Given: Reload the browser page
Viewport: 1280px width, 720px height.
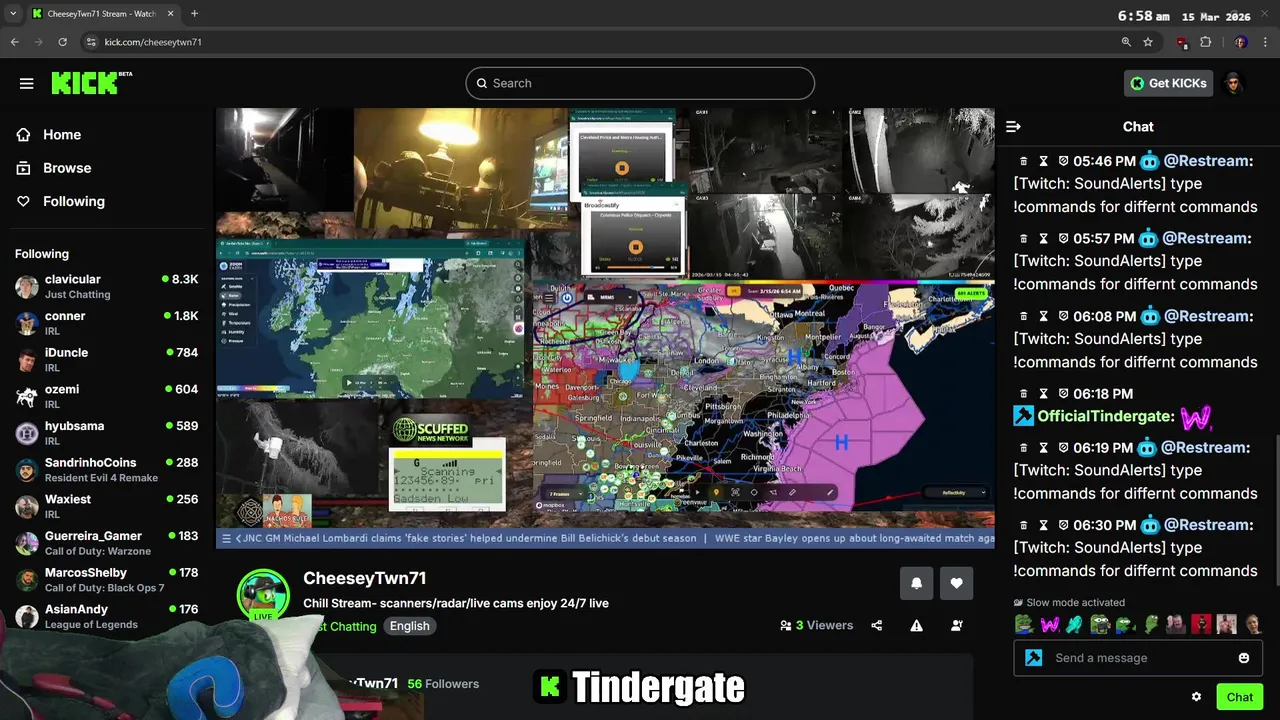Looking at the screenshot, I should (x=62, y=42).
